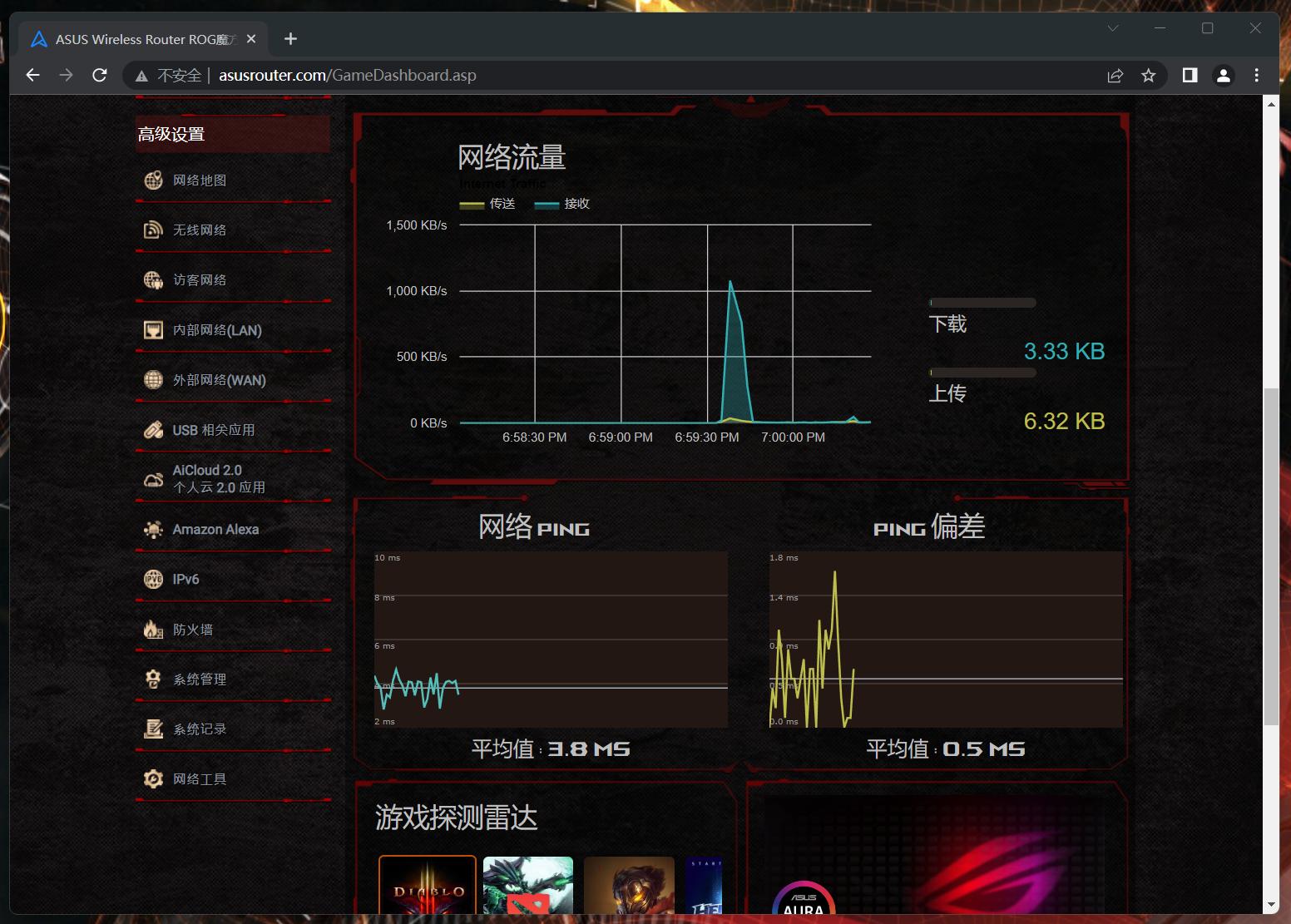
Task: Toggle the 传送 legend series in chart
Action: click(x=488, y=204)
